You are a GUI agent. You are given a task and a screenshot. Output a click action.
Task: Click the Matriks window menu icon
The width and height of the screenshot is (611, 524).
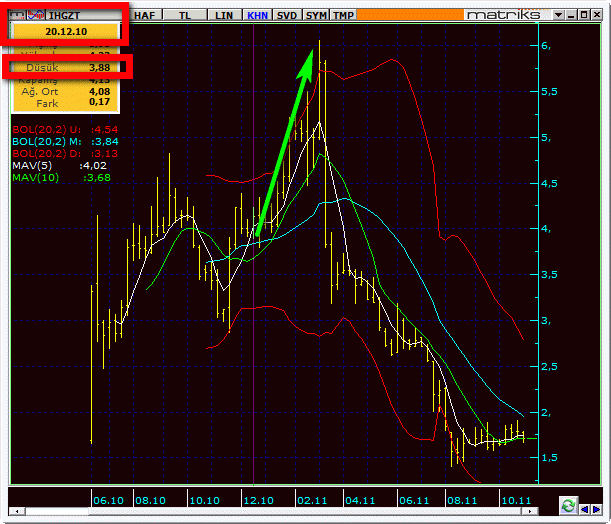coord(18,16)
